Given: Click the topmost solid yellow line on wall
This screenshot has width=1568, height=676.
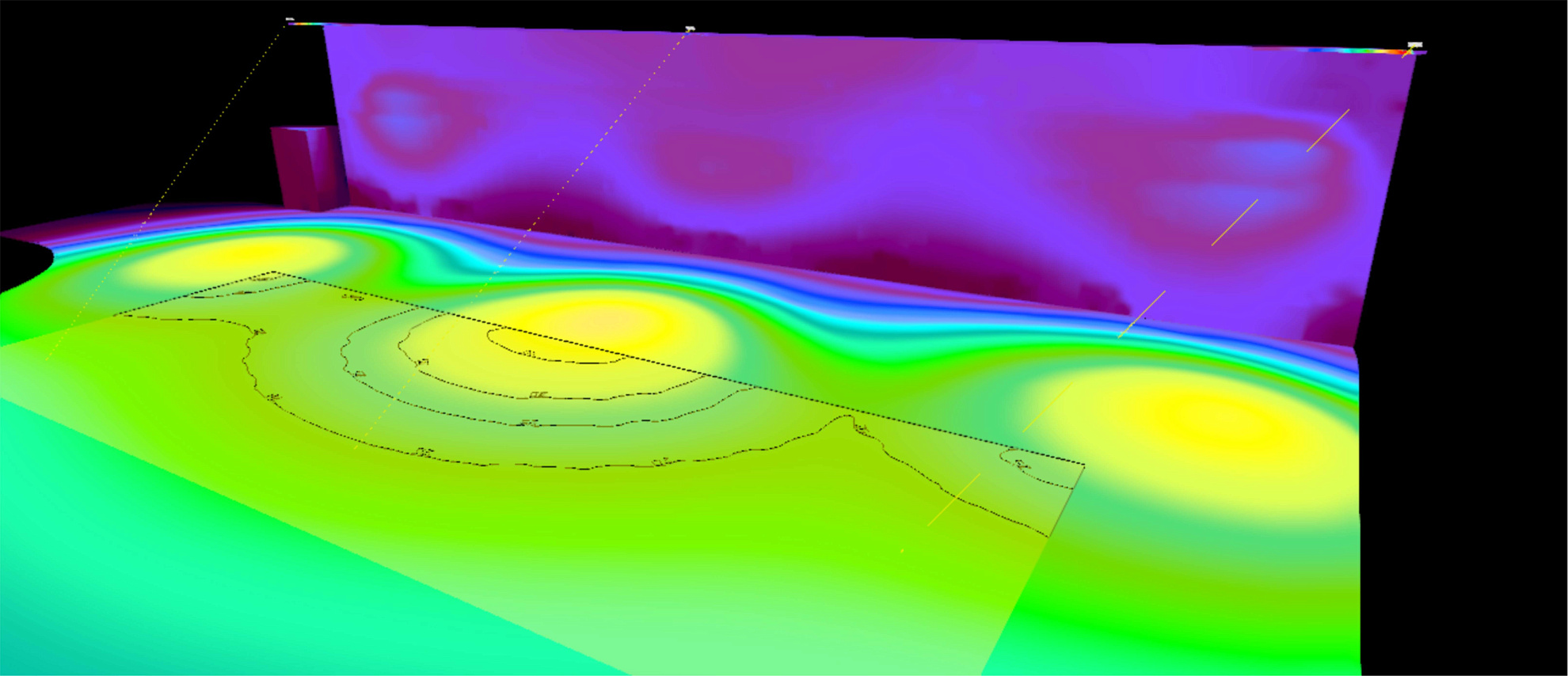Looking at the screenshot, I should tap(1327, 131).
